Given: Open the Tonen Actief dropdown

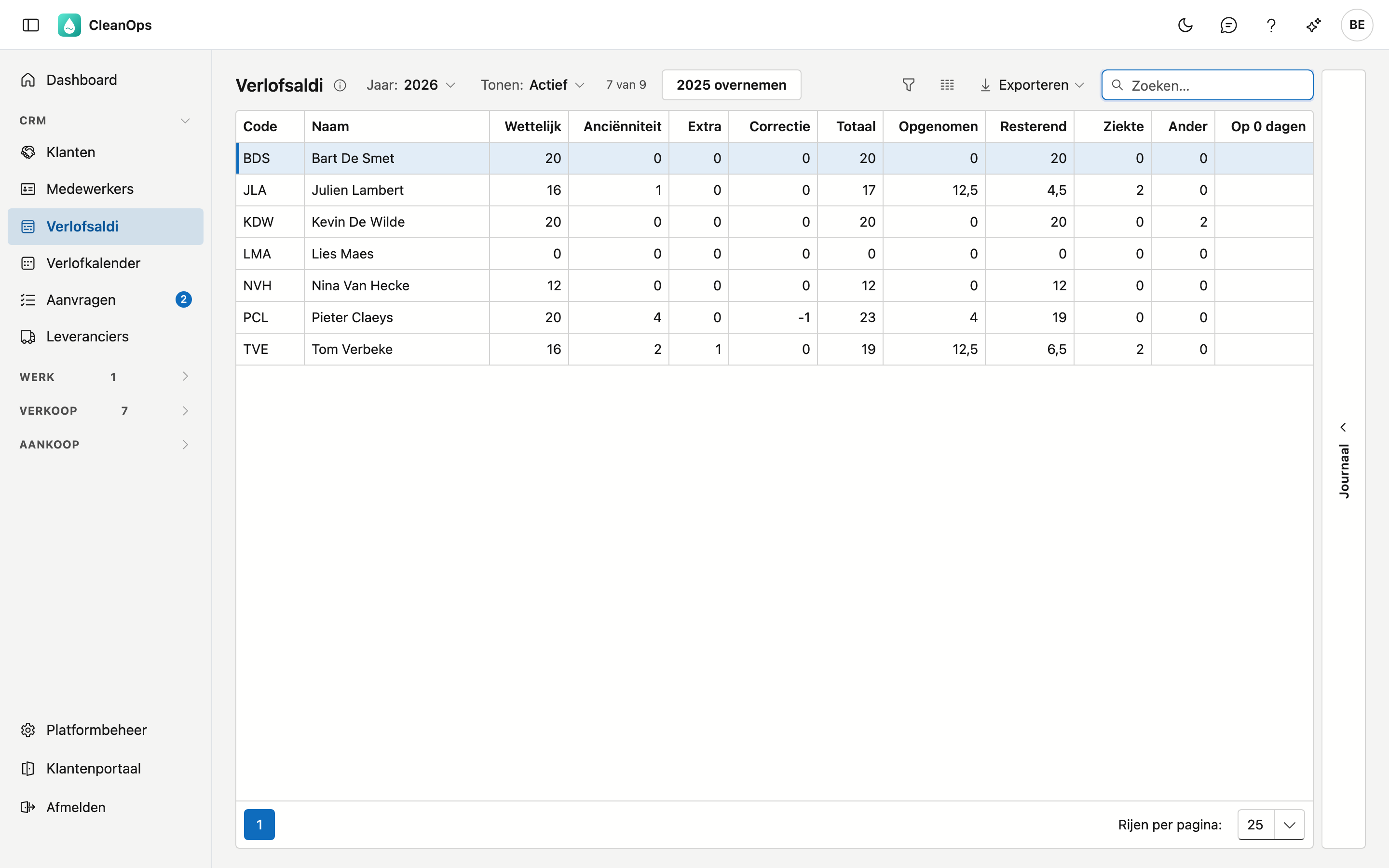Looking at the screenshot, I should pyautogui.click(x=532, y=85).
